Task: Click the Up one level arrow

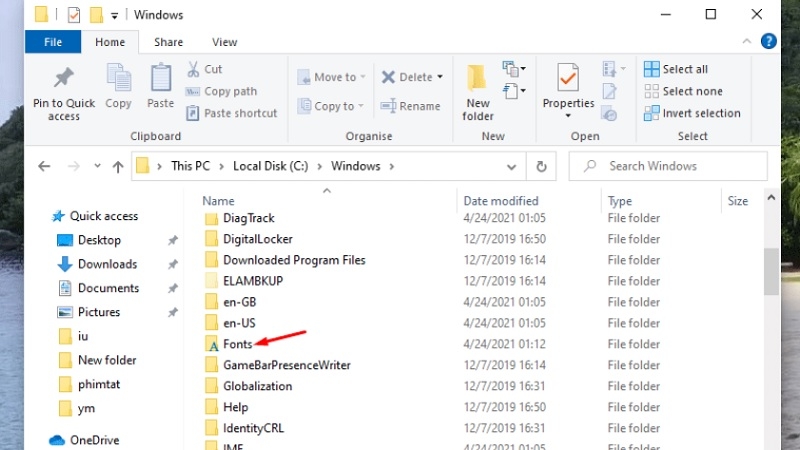Action: click(118, 166)
